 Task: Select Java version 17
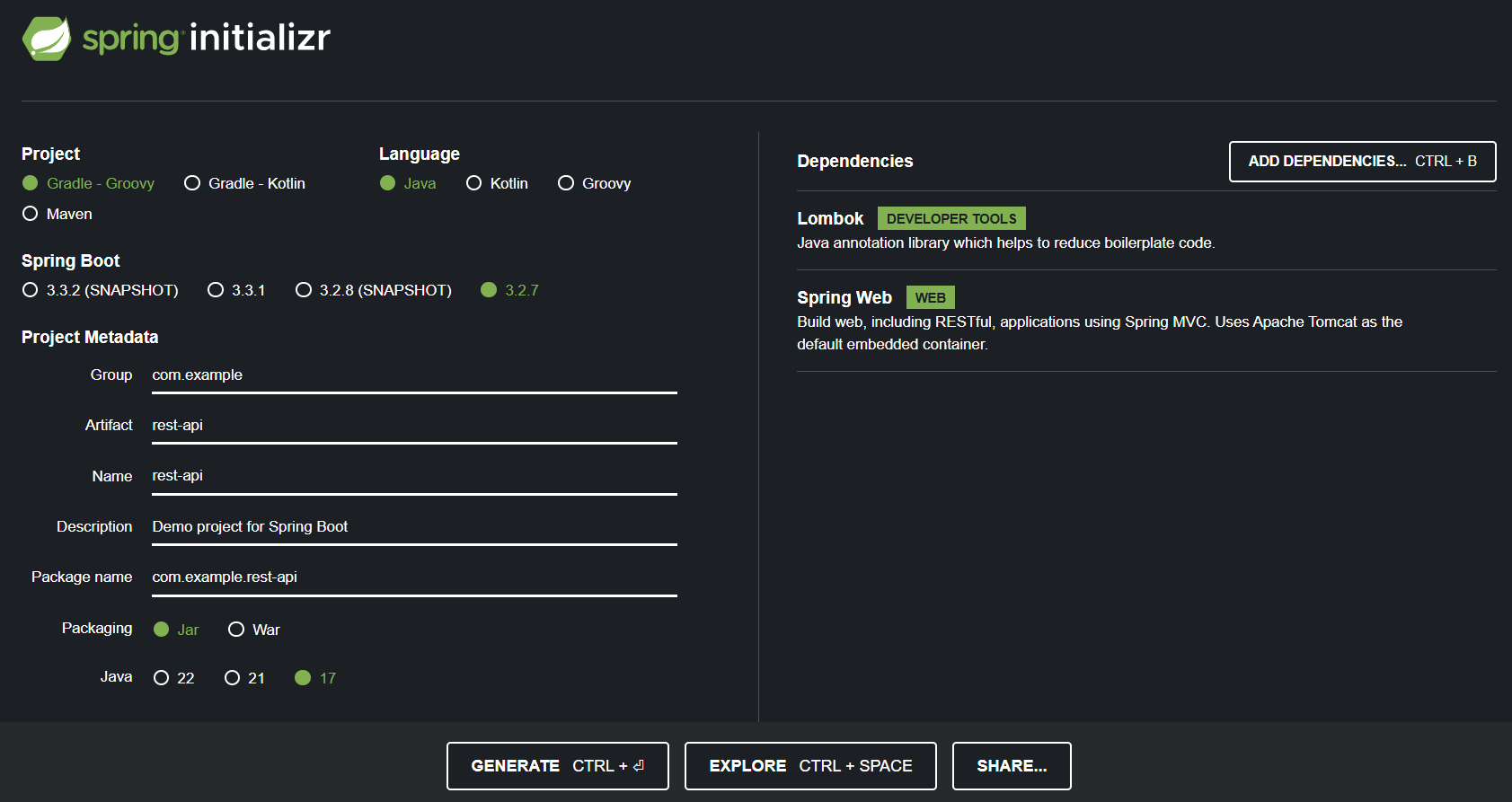pyautogui.click(x=315, y=678)
